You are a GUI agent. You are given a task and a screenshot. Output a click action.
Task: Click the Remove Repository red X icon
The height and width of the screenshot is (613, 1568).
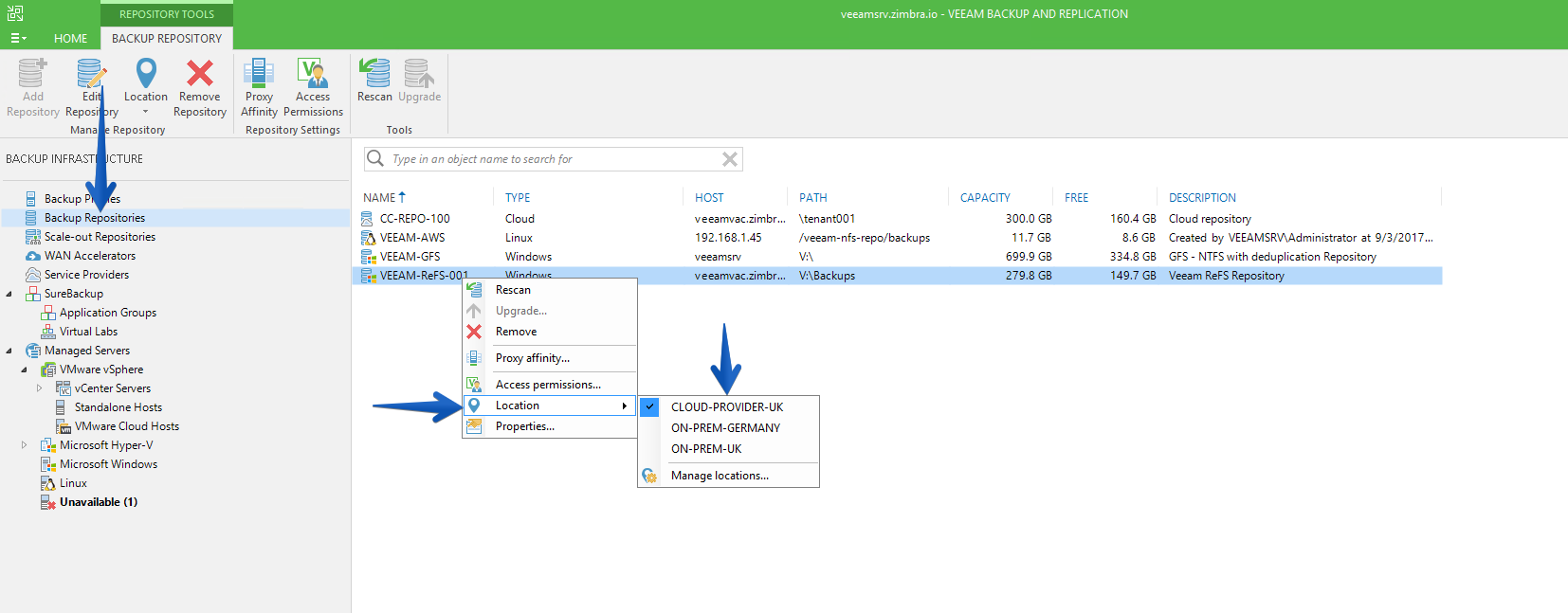coord(200,73)
